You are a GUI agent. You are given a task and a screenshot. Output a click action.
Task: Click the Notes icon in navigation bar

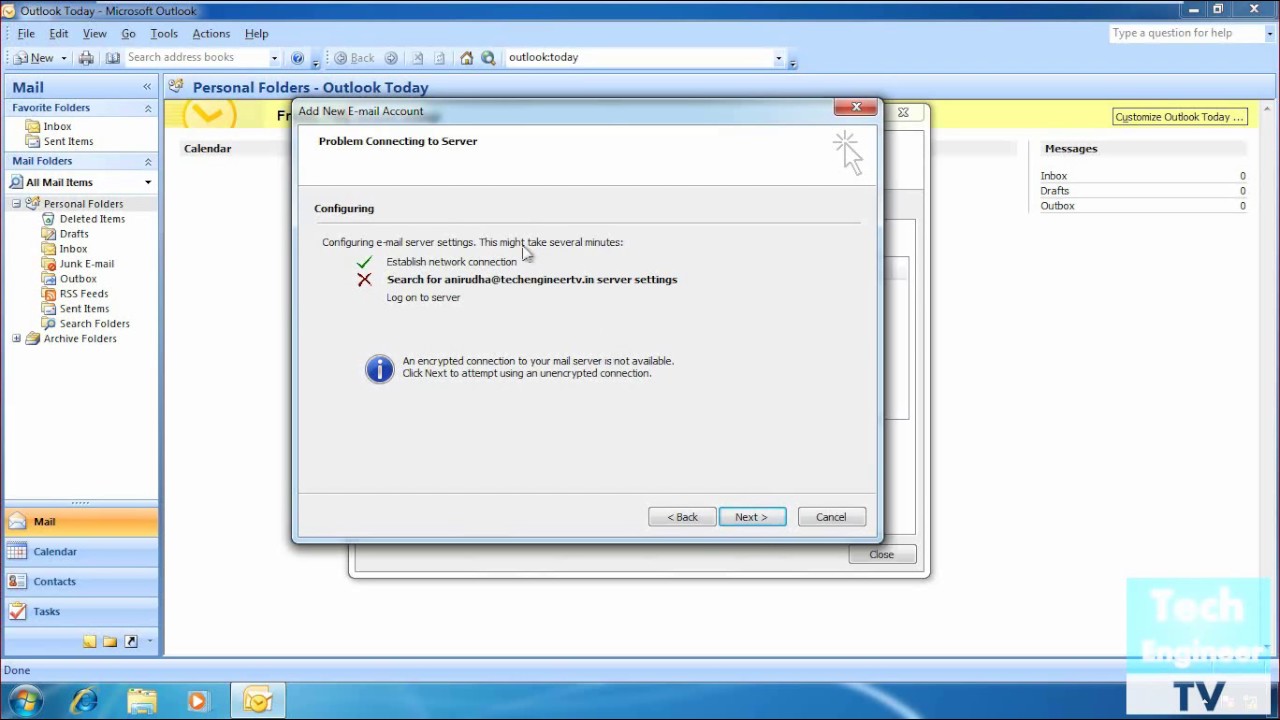[89, 642]
